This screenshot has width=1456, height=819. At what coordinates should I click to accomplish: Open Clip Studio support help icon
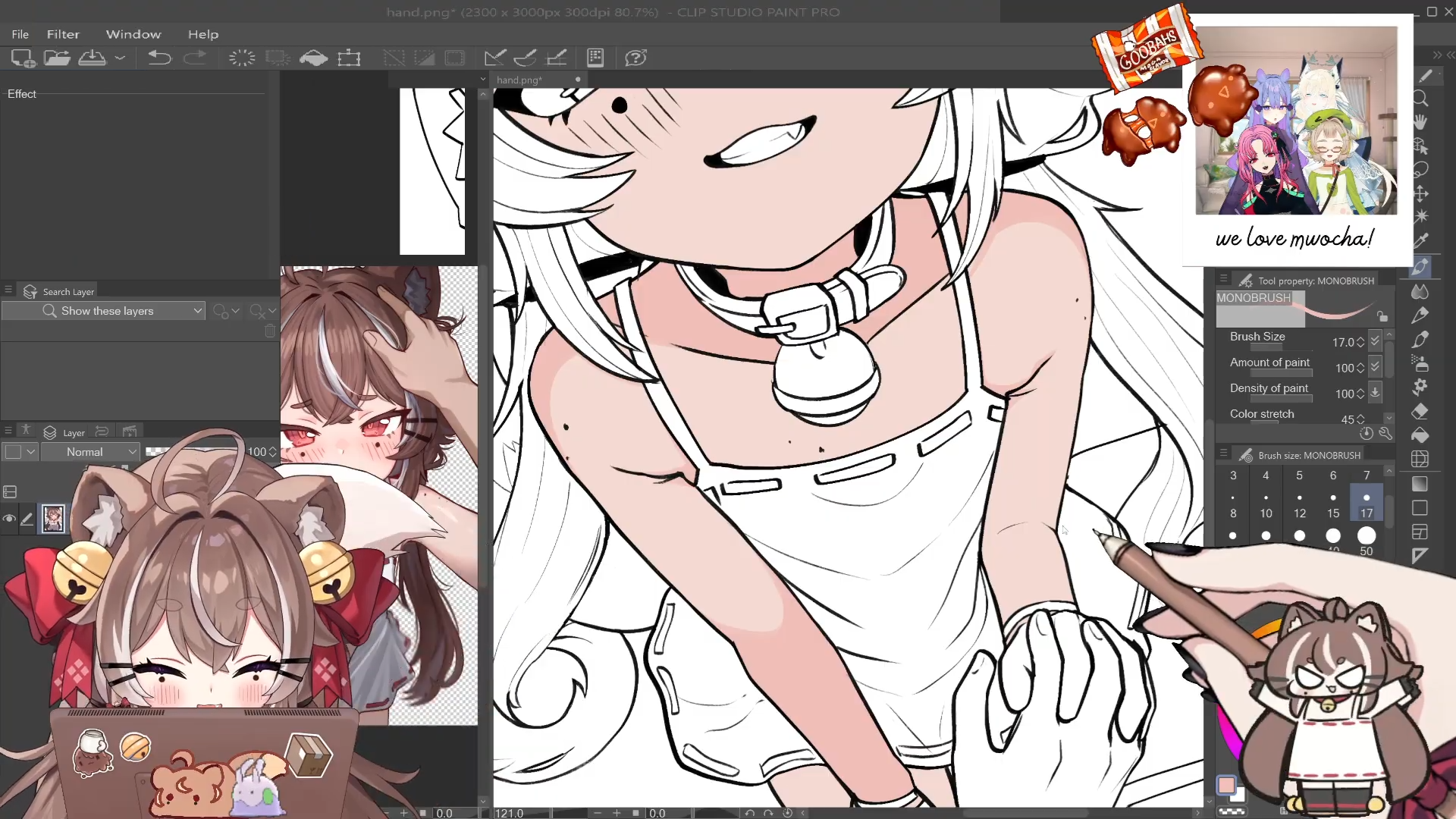tap(635, 58)
